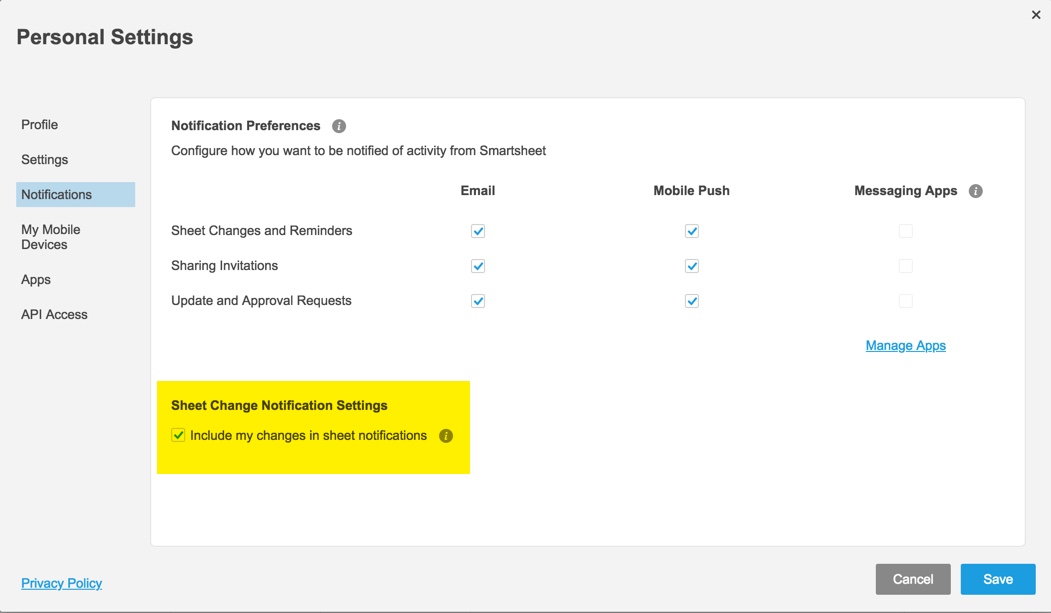Close the Personal Settings dialog
Viewport: 1051px width, 613px height.
coord(1036,14)
